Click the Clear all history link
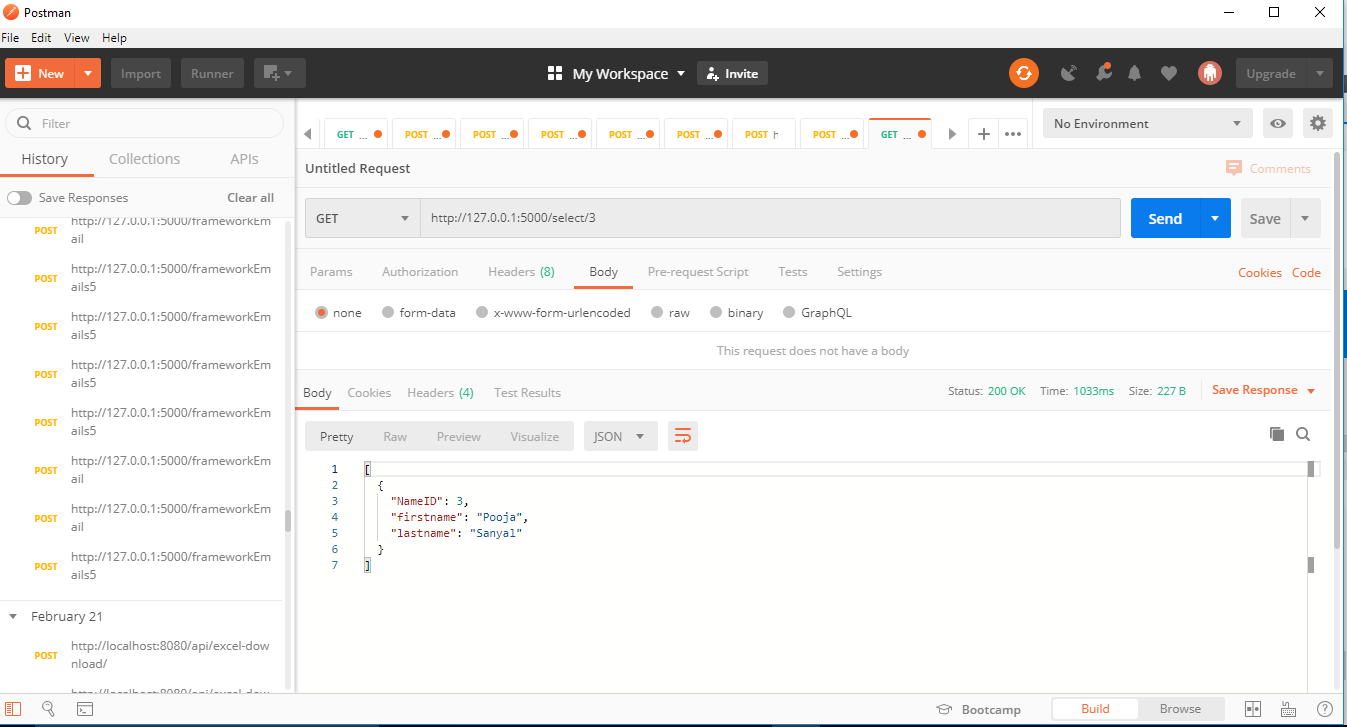Screen dimensions: 1347x727 [250, 198]
